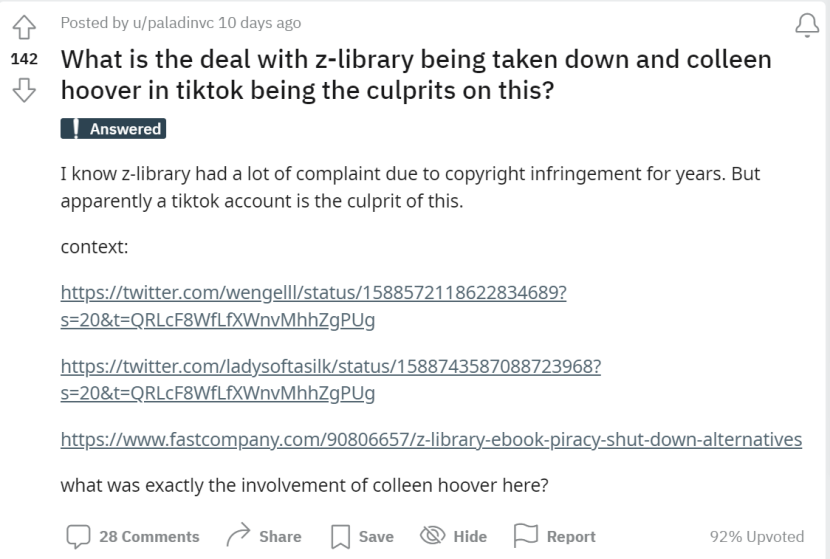
Task: Report this post
Action: [571, 537]
